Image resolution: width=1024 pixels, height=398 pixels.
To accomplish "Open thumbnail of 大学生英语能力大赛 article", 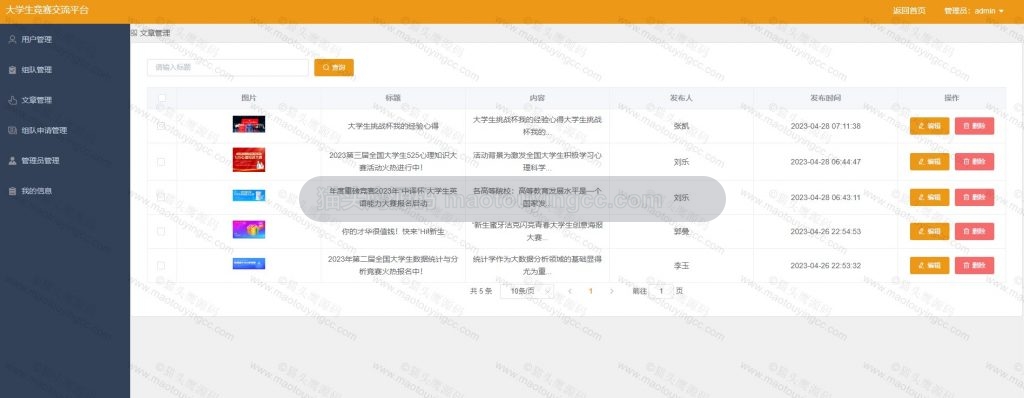I will tap(249, 195).
